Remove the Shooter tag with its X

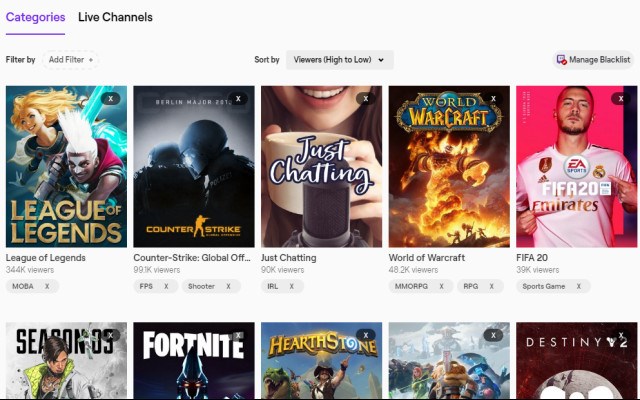228,286
